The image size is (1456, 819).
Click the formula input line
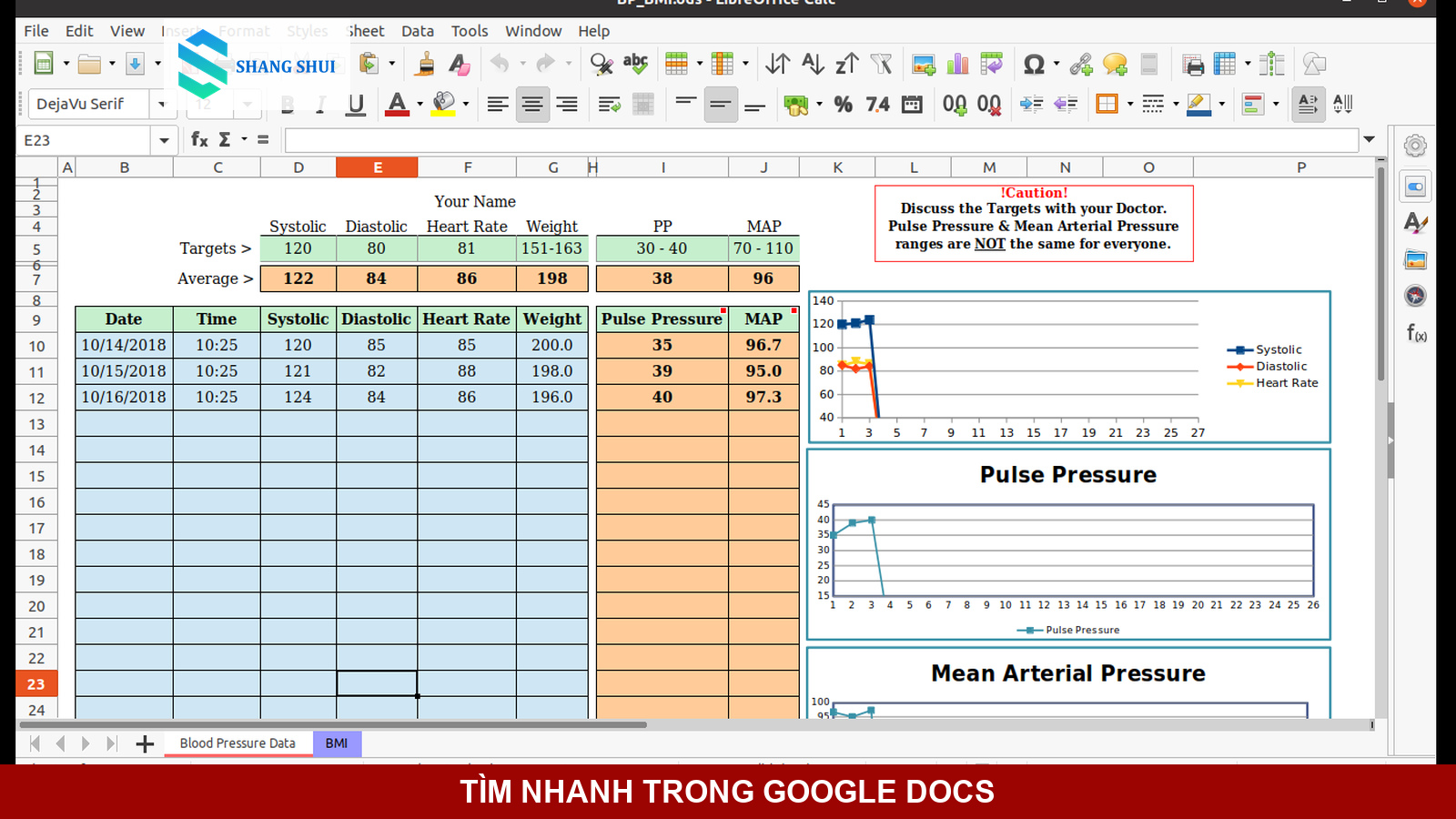click(x=821, y=140)
